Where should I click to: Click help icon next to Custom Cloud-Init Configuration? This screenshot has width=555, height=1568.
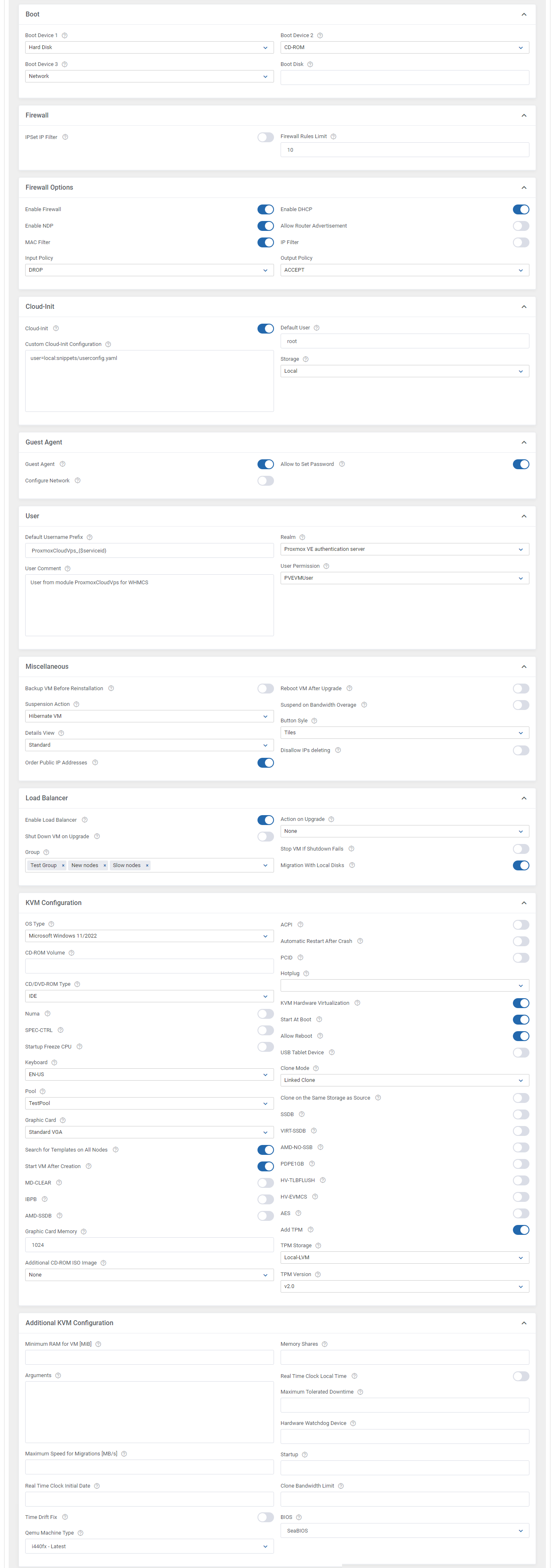(x=108, y=344)
